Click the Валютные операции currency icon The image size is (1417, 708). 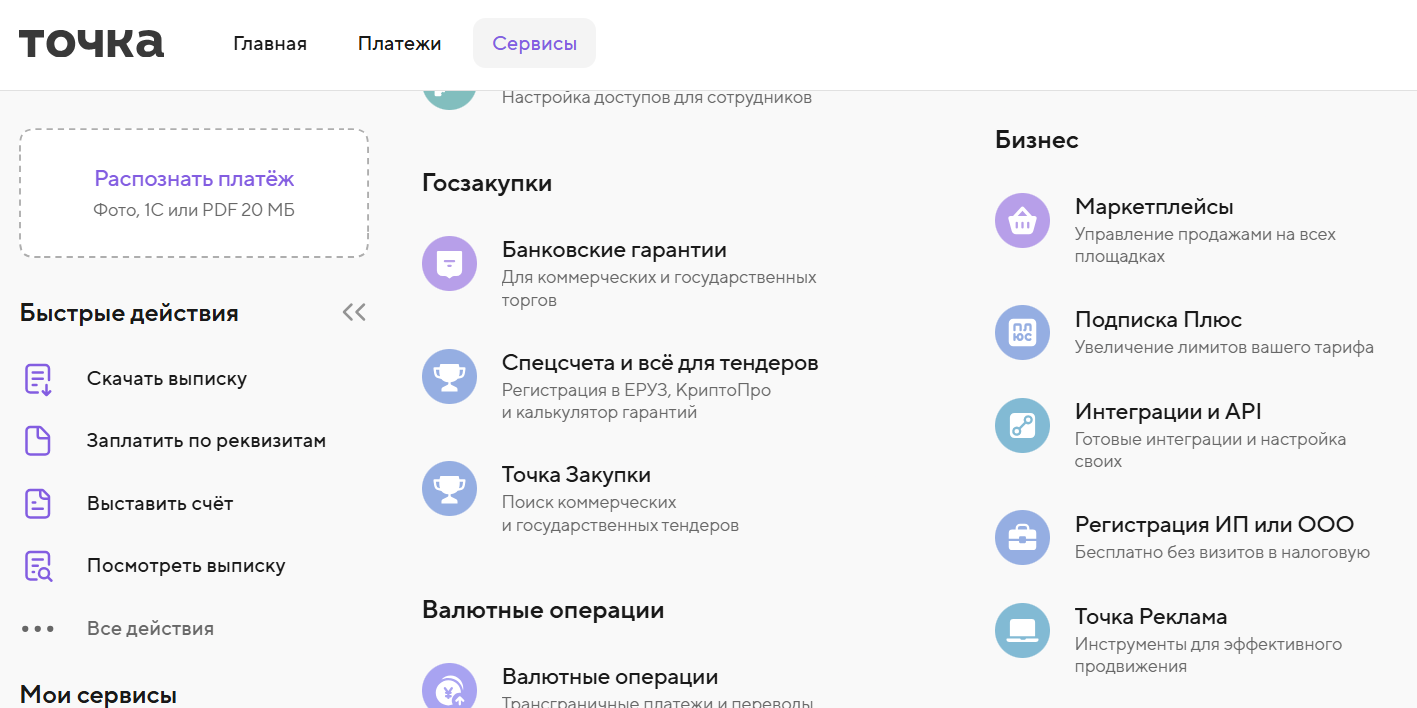click(x=449, y=688)
